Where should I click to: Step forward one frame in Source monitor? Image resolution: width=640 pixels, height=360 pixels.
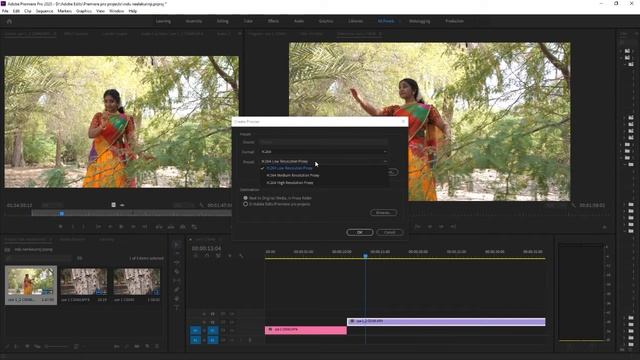[133, 227]
